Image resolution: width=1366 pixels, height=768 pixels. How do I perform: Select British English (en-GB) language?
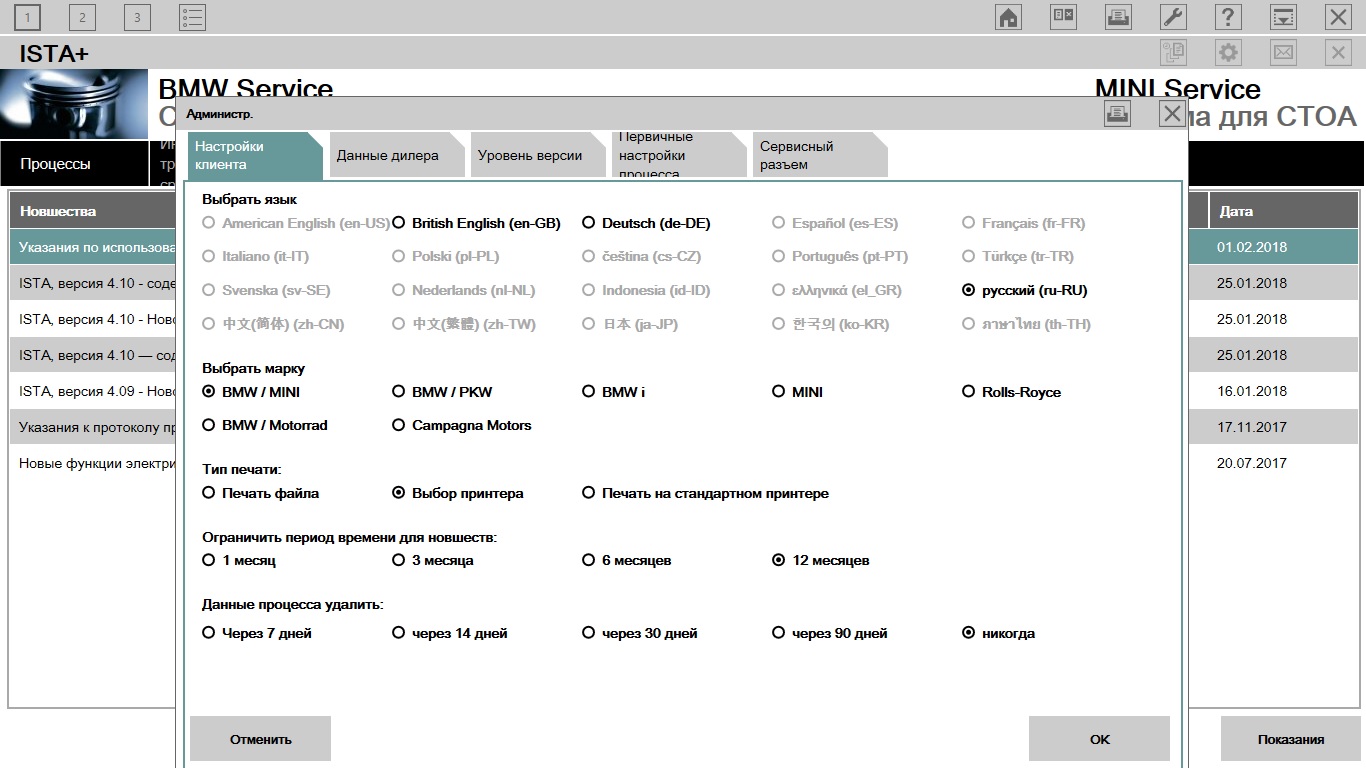point(477,223)
